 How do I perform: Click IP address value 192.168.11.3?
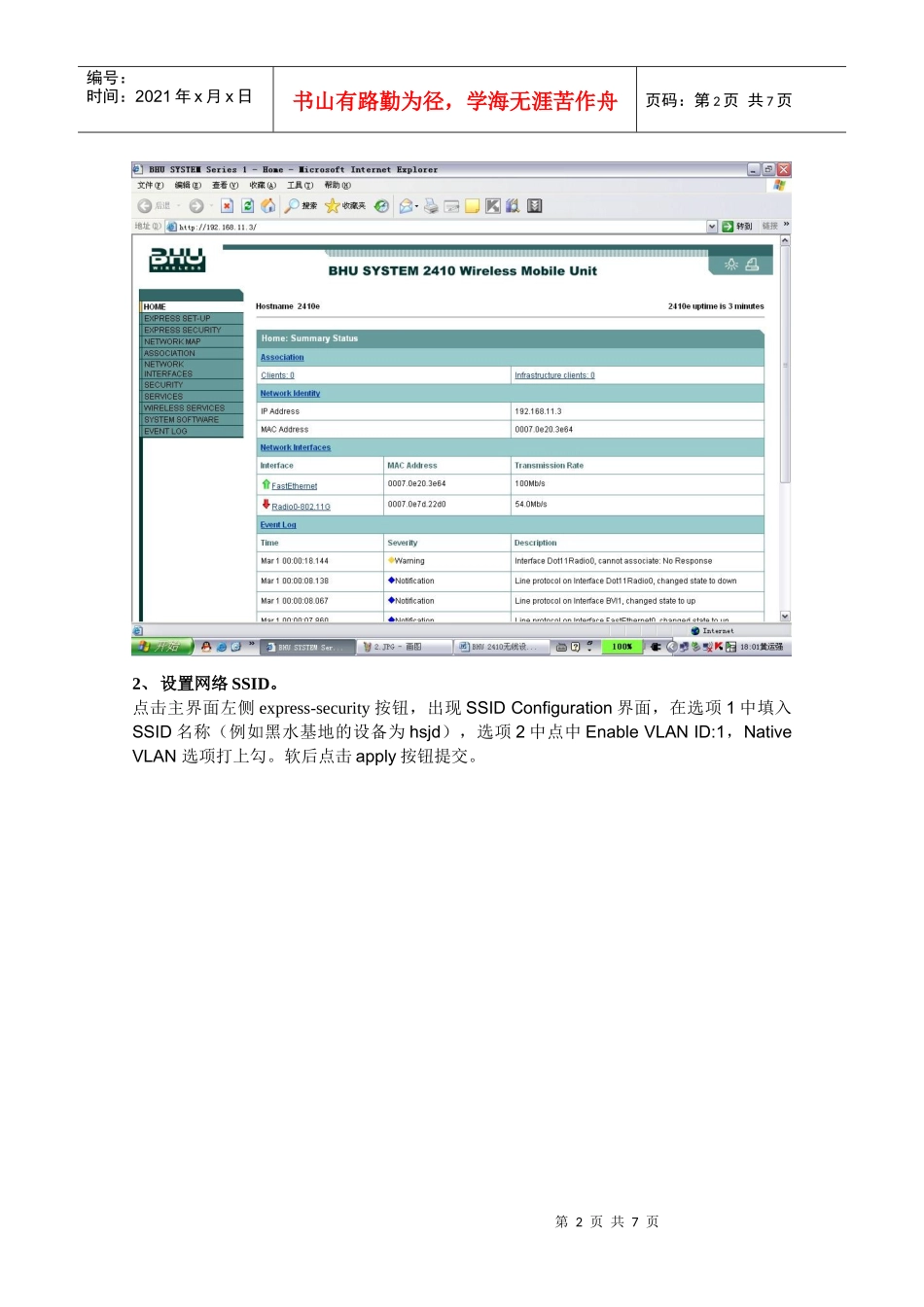(x=538, y=411)
